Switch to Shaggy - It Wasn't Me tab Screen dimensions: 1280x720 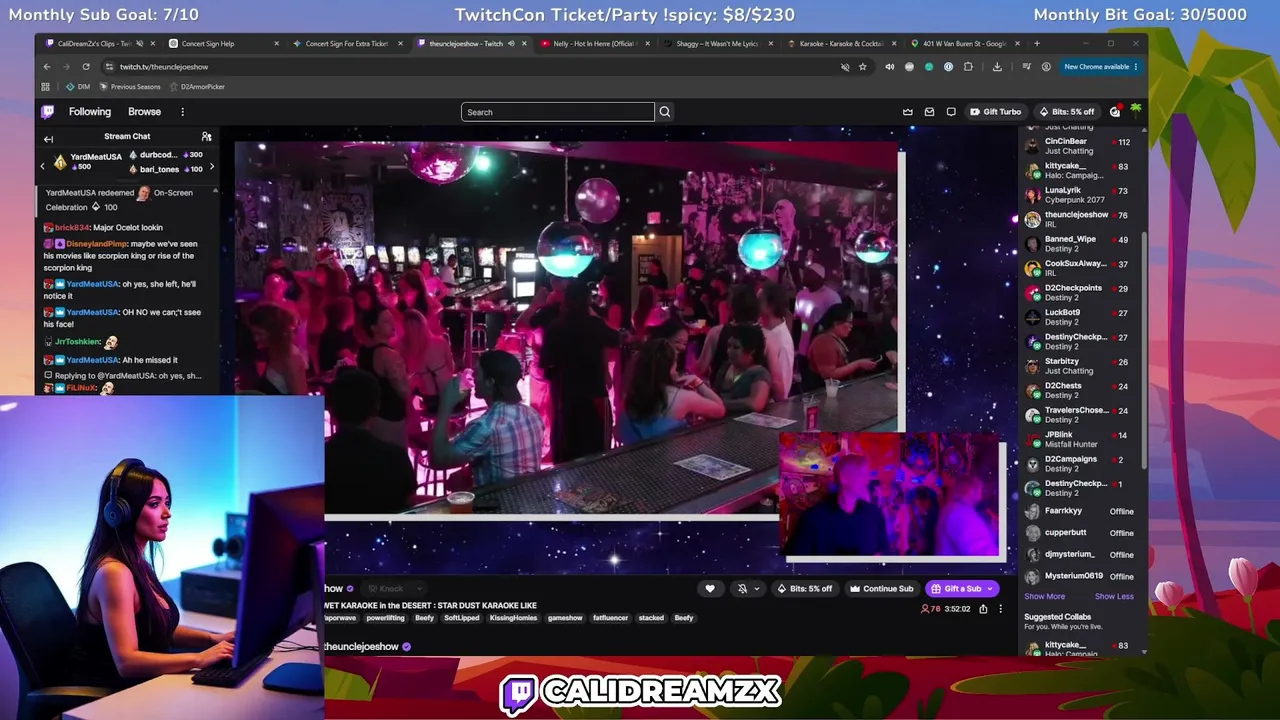(x=718, y=44)
